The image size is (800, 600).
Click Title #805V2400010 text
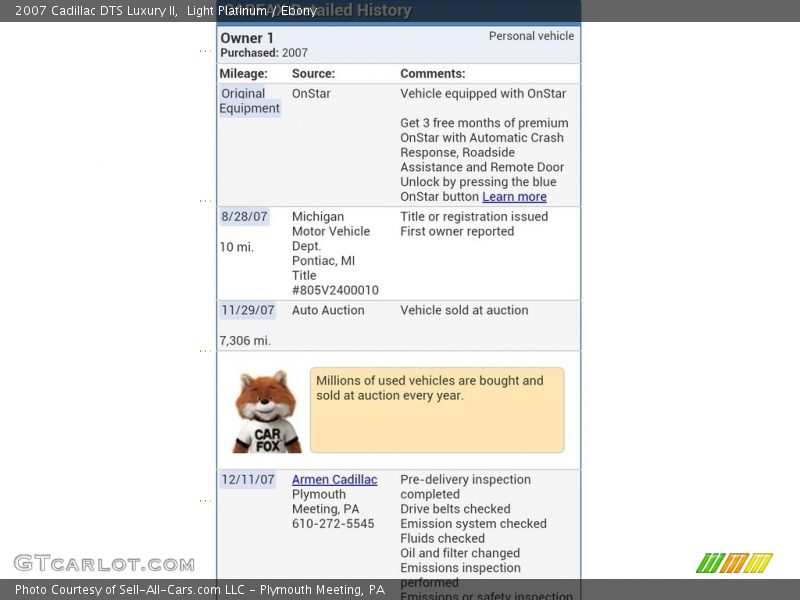pos(335,283)
